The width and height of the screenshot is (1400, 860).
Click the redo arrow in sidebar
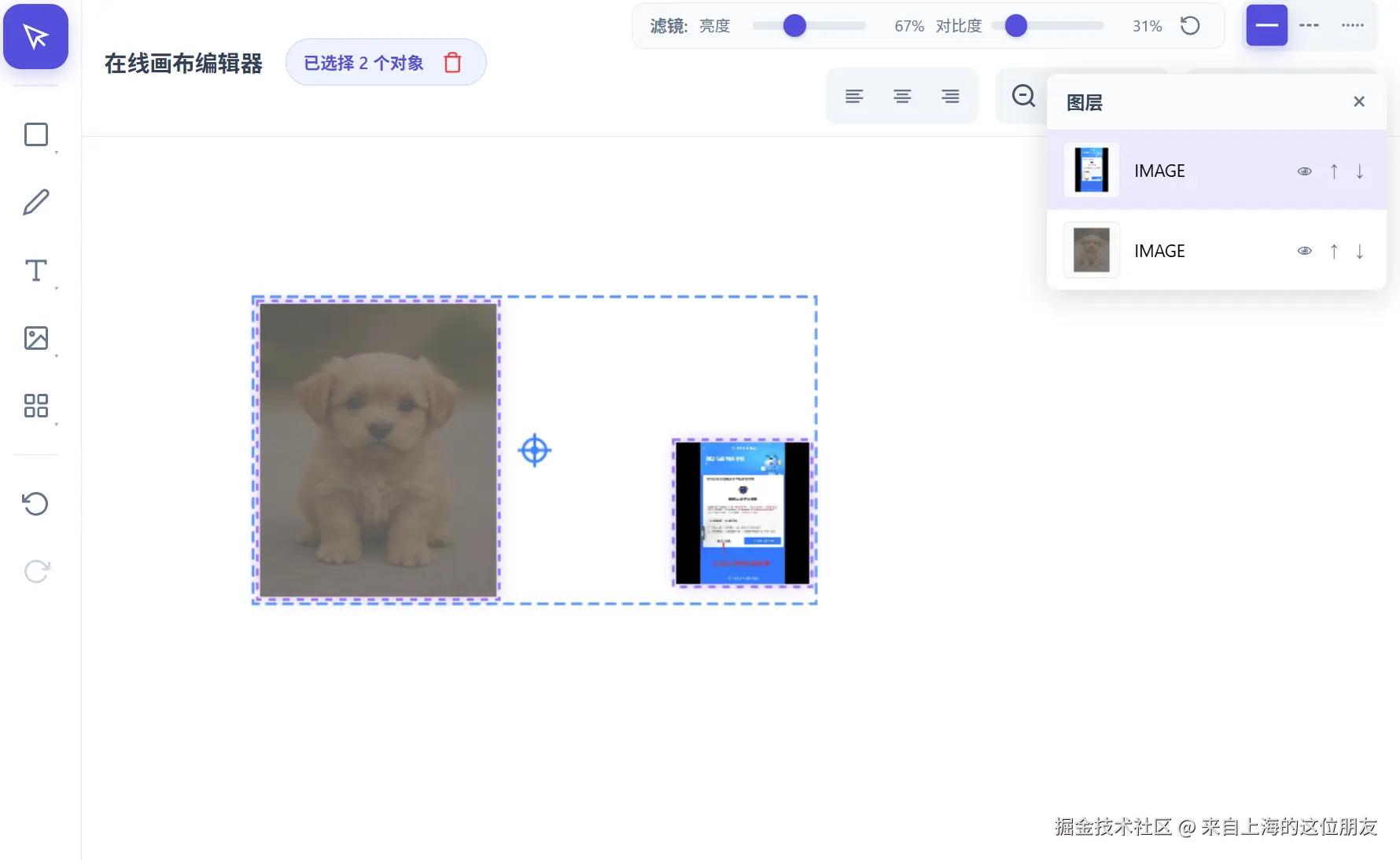(x=36, y=571)
